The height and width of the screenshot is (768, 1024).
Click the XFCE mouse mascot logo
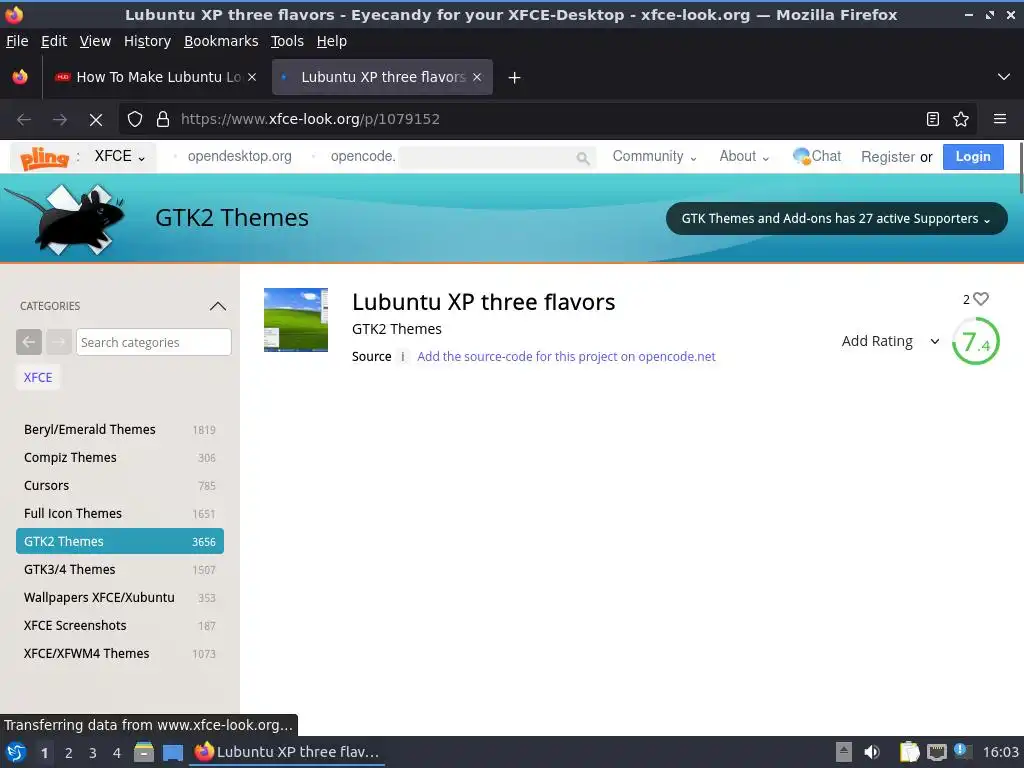click(64, 219)
